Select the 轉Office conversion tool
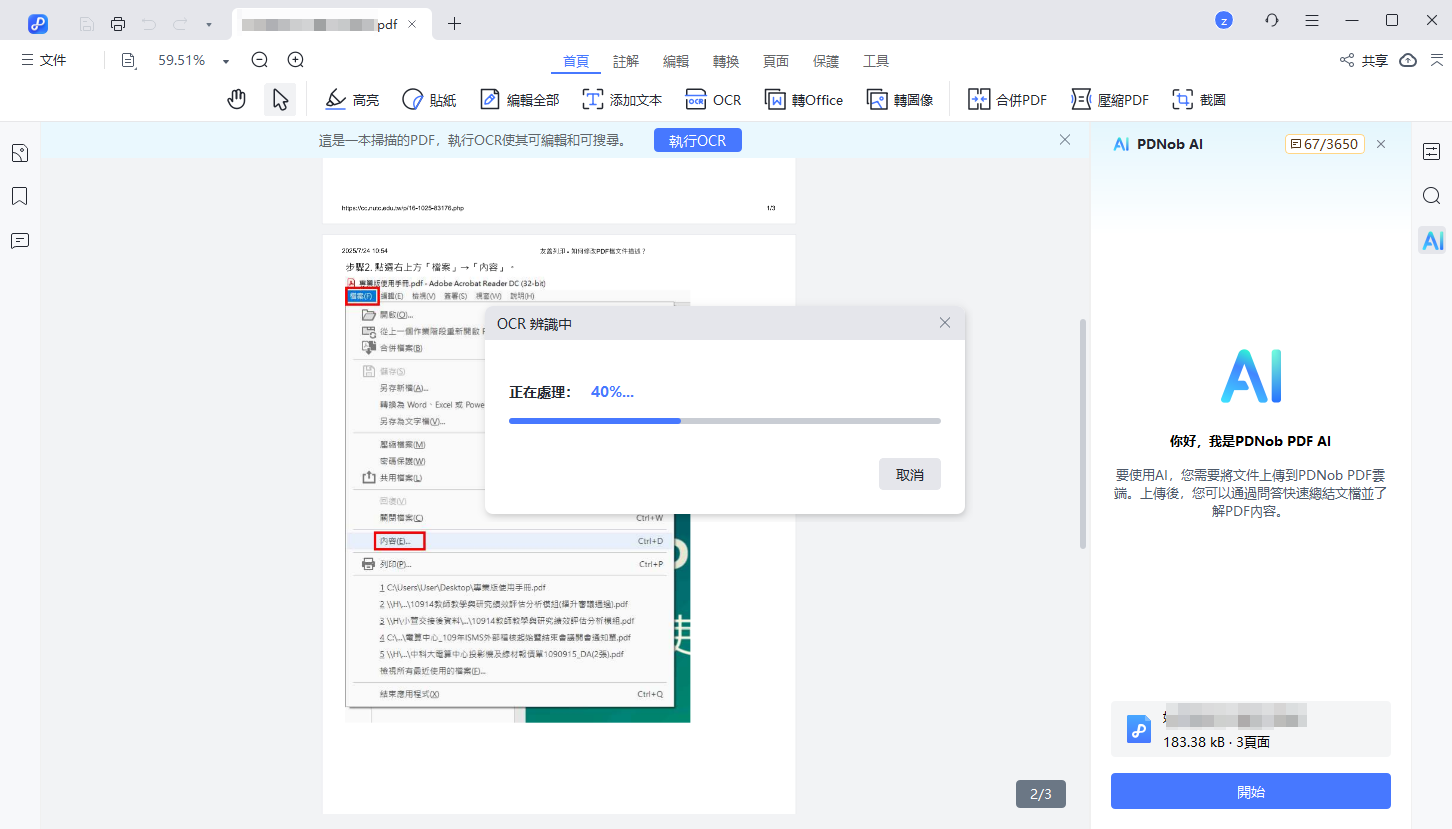 pos(803,99)
